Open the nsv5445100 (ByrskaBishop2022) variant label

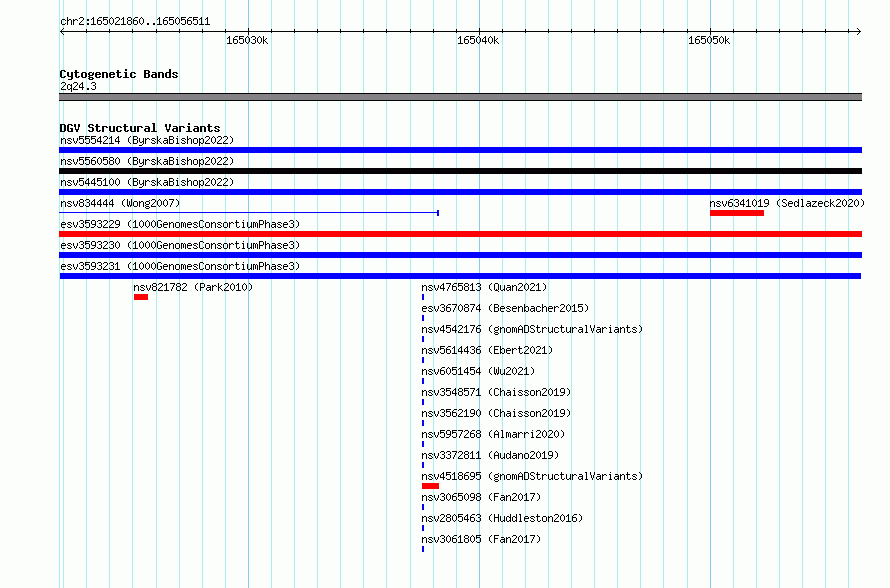(x=147, y=182)
